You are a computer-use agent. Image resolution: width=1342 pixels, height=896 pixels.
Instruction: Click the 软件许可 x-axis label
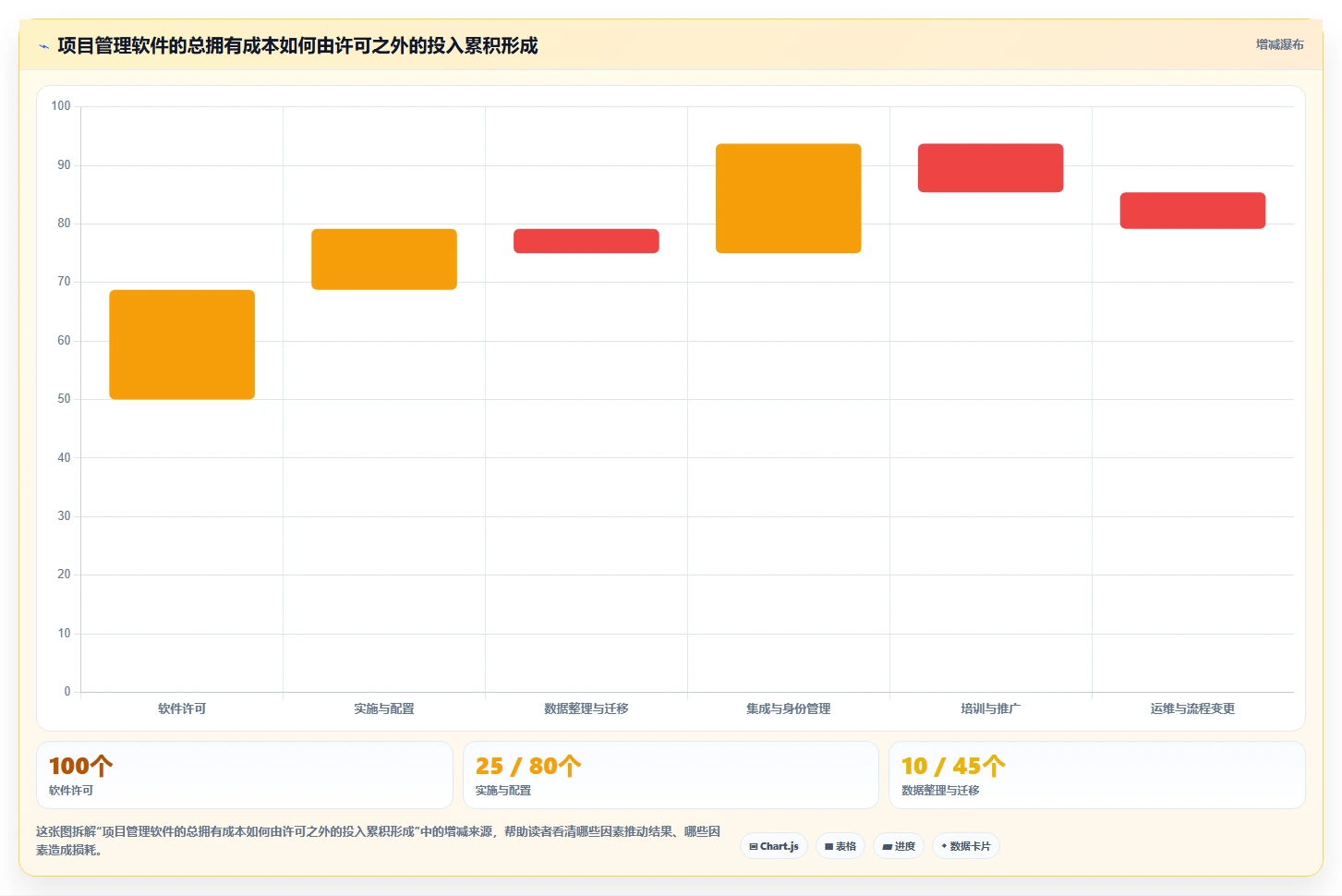[182, 708]
